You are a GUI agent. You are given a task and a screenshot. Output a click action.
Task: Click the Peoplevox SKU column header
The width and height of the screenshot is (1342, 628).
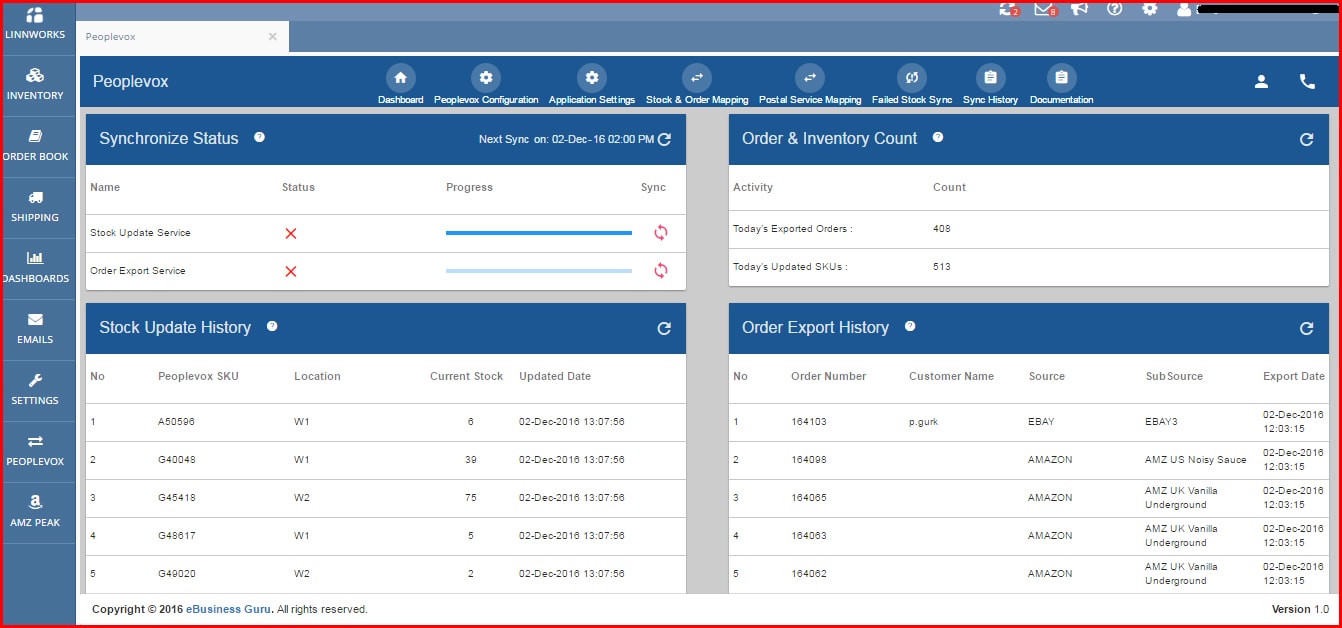(x=198, y=377)
